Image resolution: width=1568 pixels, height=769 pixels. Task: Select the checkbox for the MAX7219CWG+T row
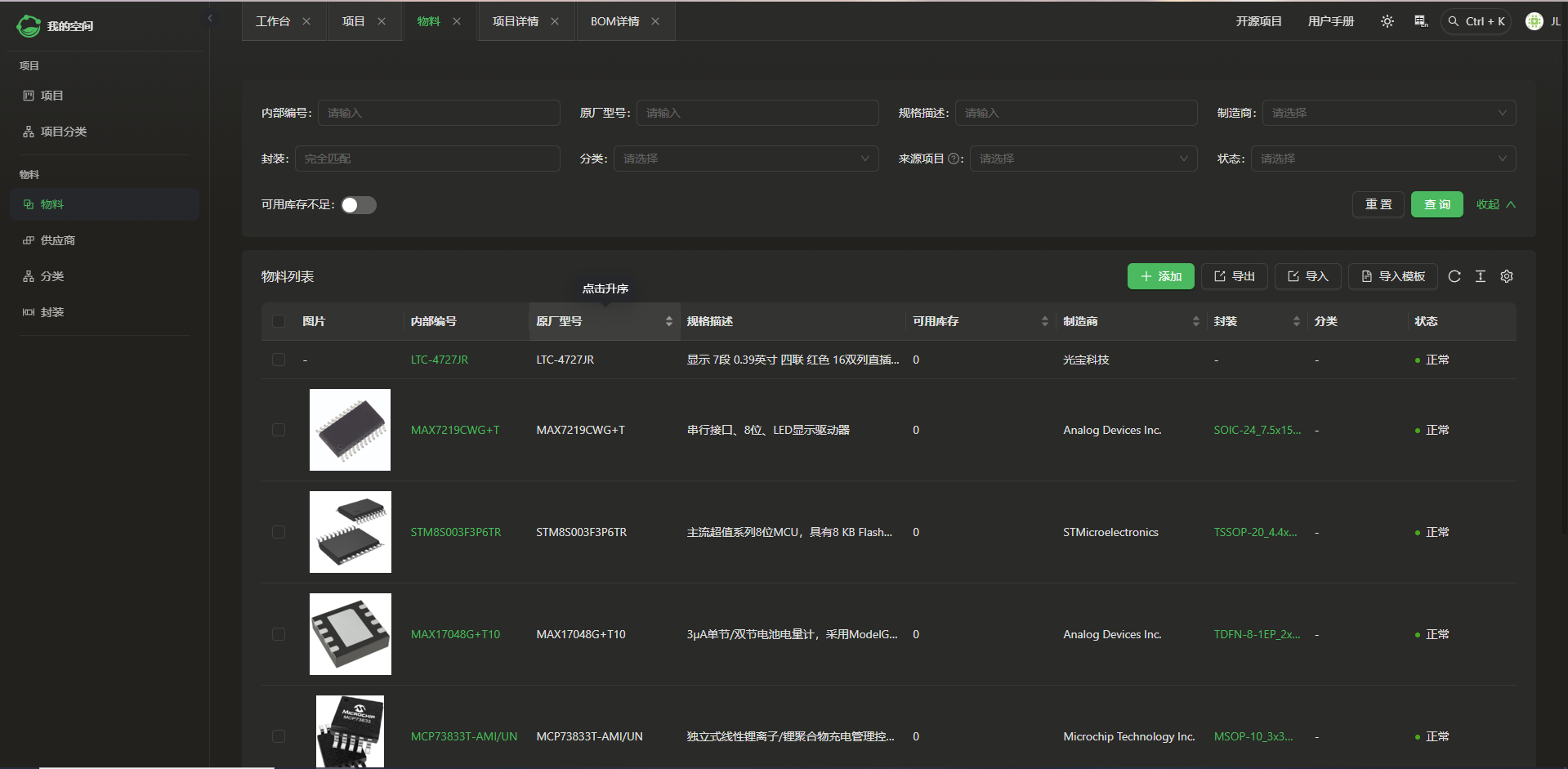coord(279,430)
